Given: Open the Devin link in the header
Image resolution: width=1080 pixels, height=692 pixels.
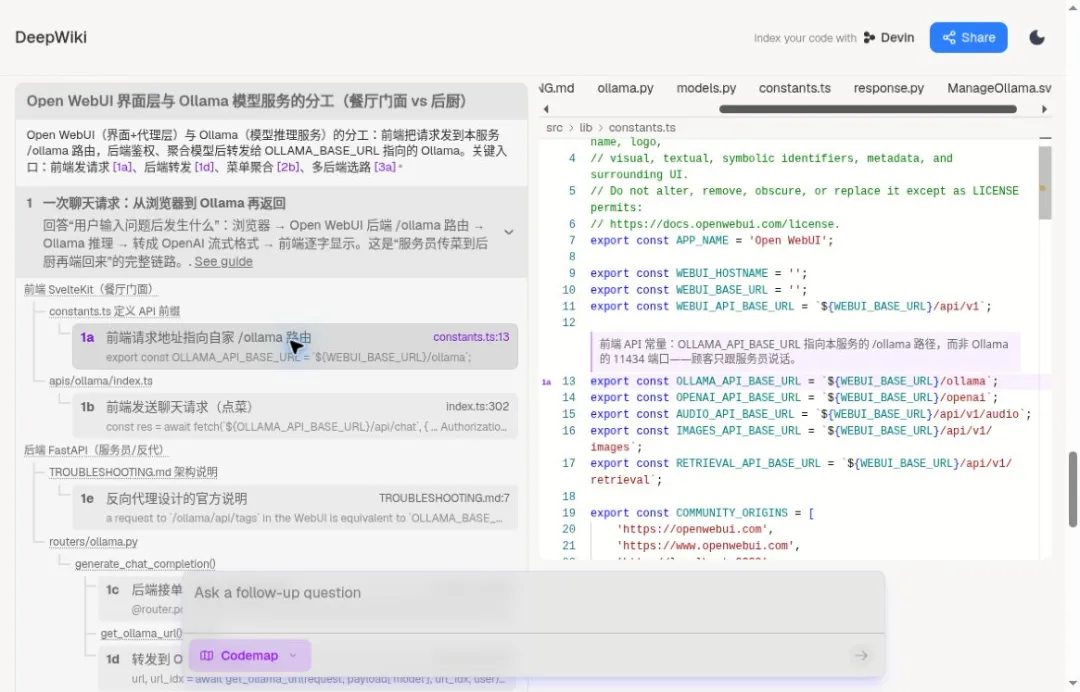Looking at the screenshot, I should pos(889,38).
